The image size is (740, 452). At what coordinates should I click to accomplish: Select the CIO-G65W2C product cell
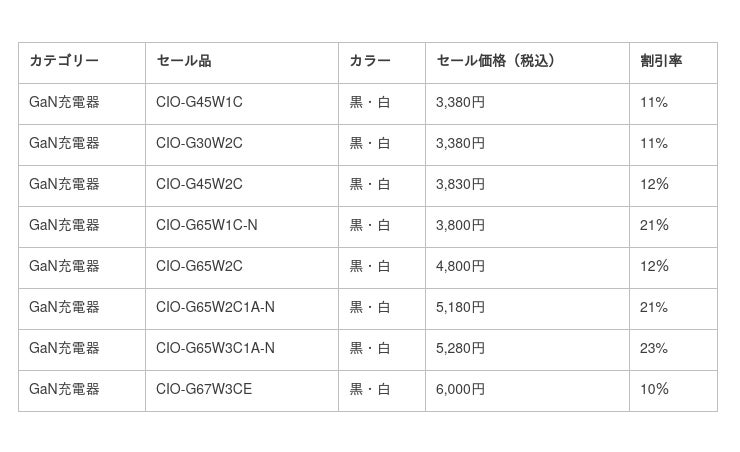(199, 267)
